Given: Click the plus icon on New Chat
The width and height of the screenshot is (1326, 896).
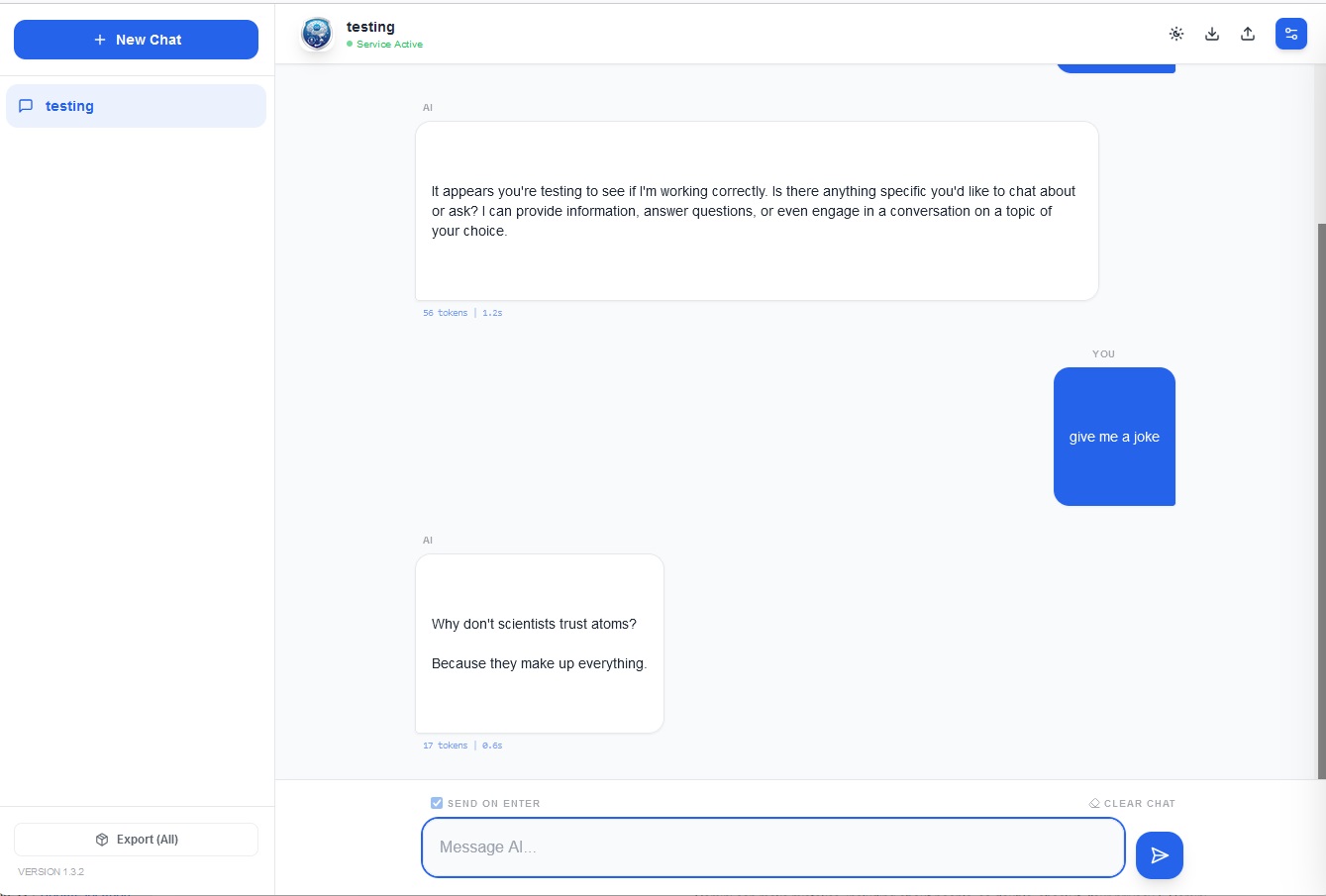Looking at the screenshot, I should tap(99, 40).
